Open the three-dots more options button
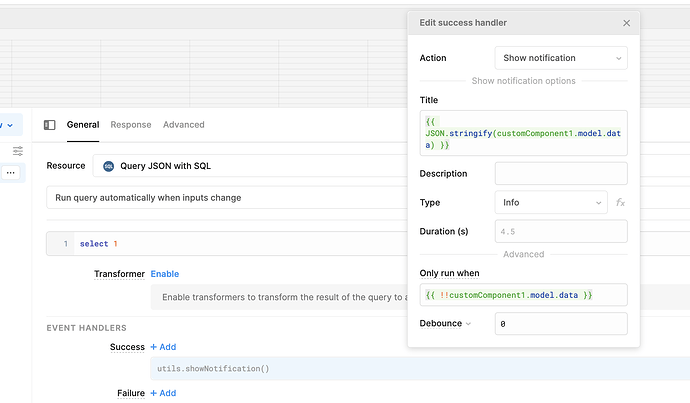 coord(12,173)
